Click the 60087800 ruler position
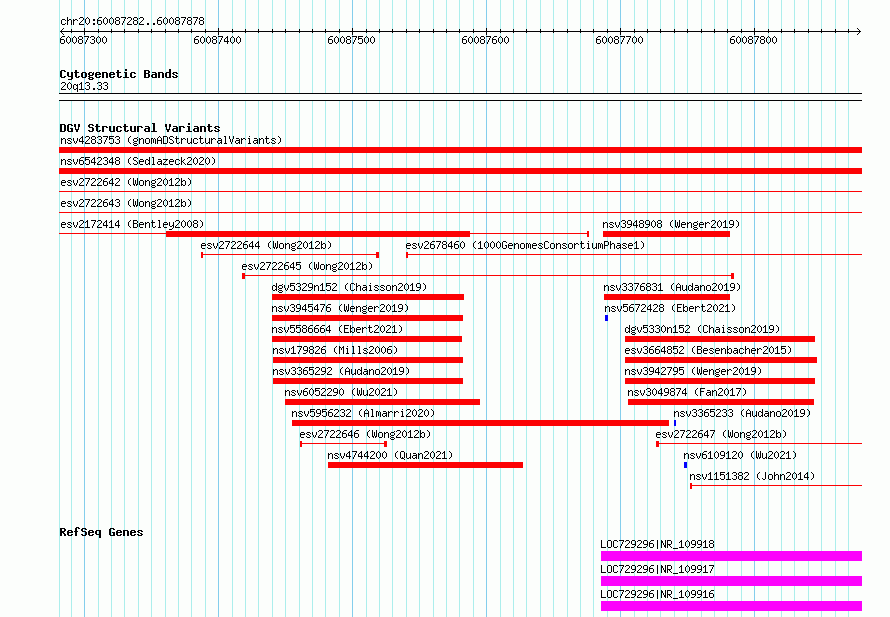The width and height of the screenshot is (890, 617). pos(753,40)
